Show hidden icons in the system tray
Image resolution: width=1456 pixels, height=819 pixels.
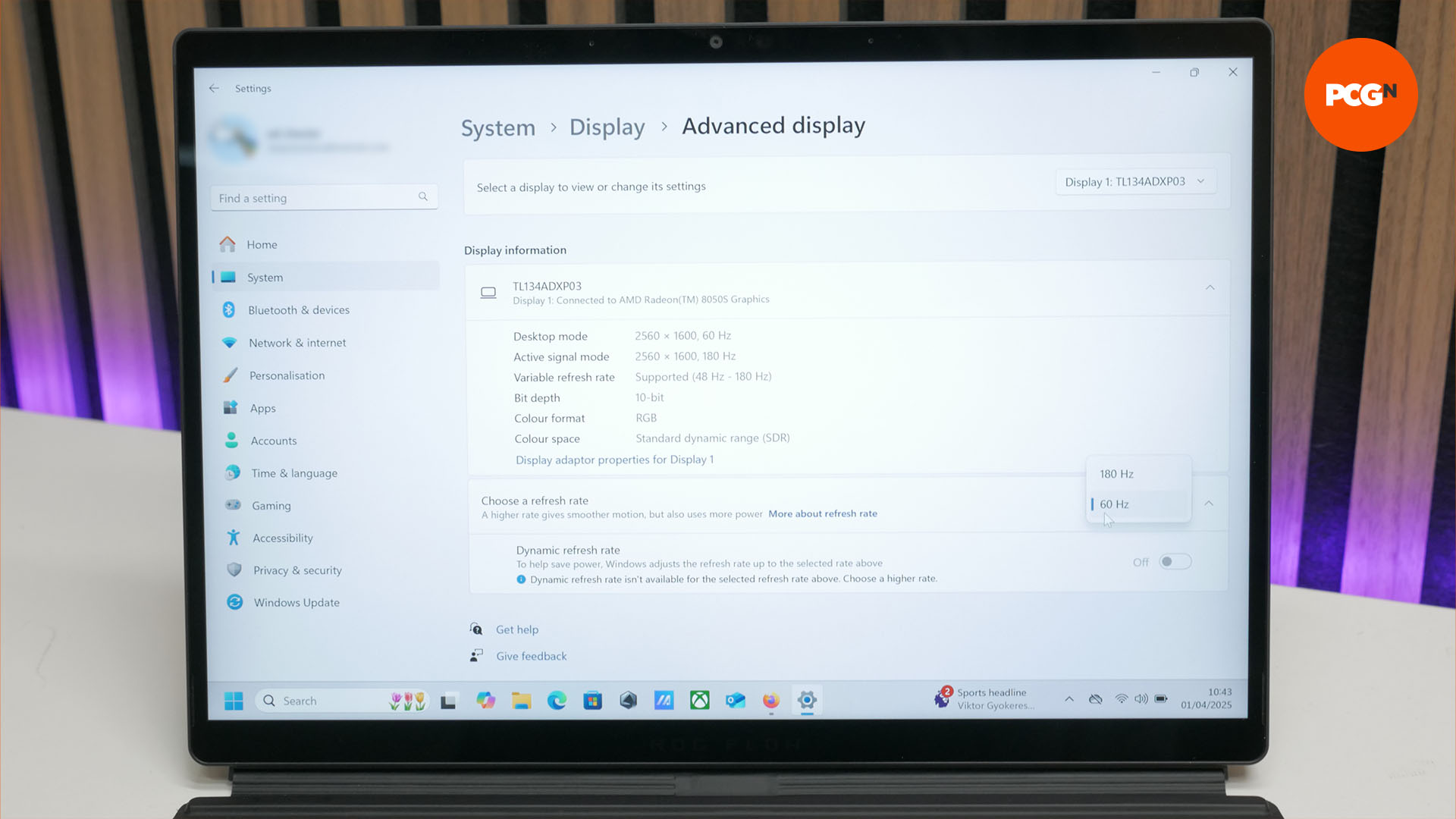click(1068, 699)
